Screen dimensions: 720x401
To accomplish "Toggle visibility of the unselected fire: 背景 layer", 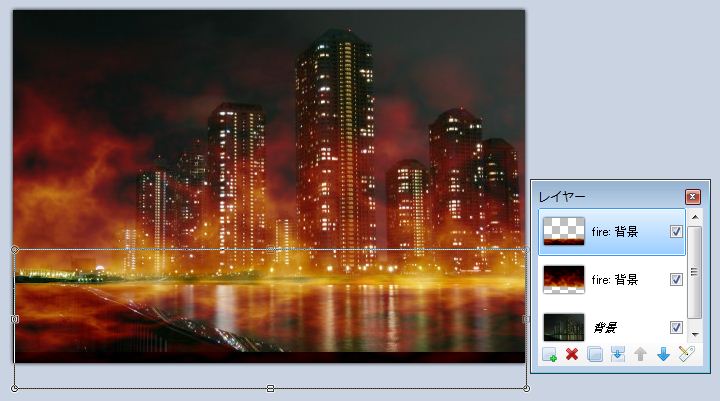I will [x=676, y=279].
